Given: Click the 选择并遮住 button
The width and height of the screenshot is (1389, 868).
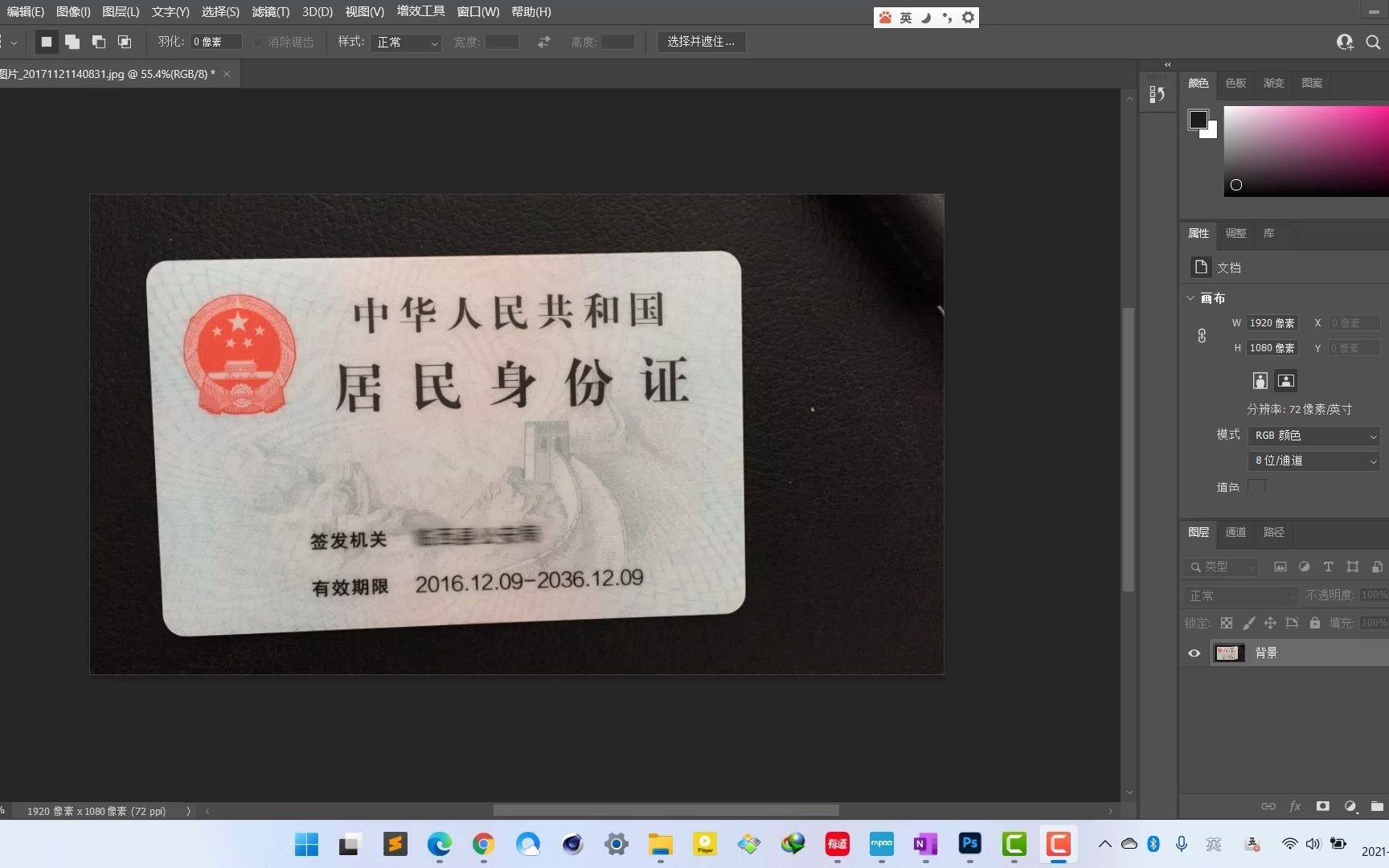Looking at the screenshot, I should 701,42.
